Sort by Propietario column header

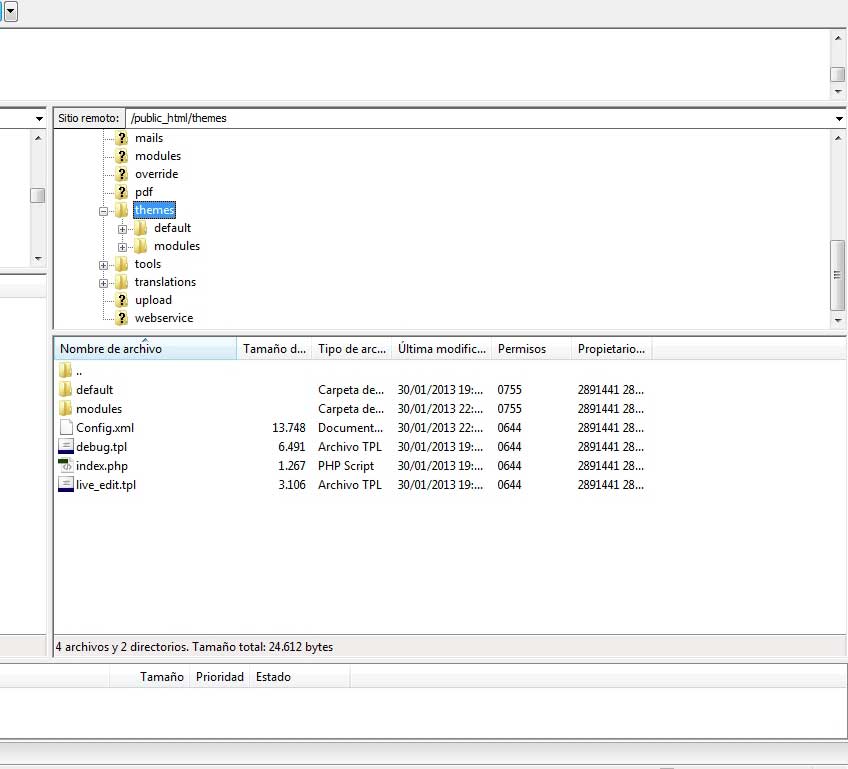click(612, 349)
